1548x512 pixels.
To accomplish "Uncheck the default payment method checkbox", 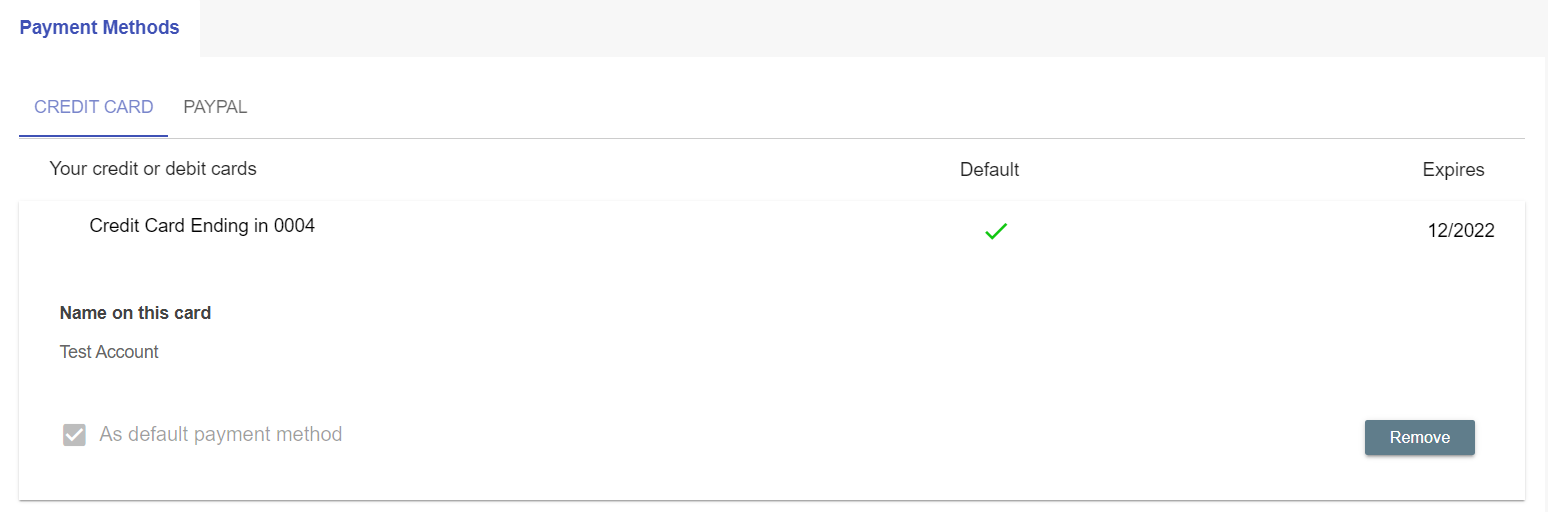I will click(x=74, y=435).
